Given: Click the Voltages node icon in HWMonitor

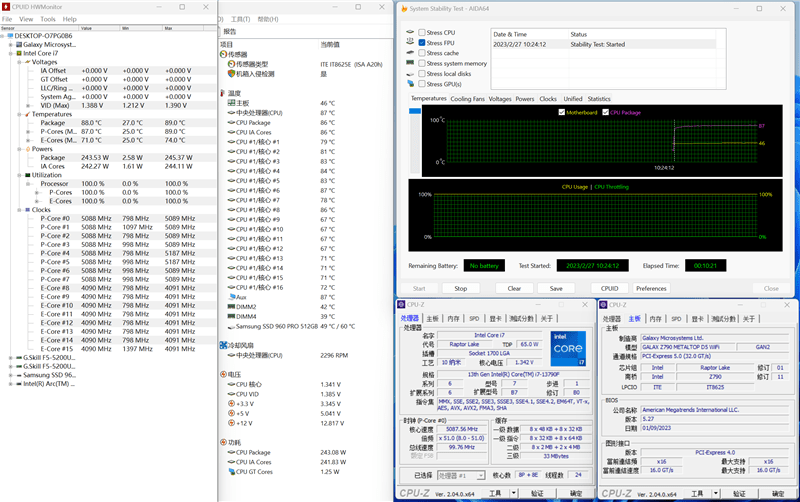Looking at the screenshot, I should click(28, 62).
